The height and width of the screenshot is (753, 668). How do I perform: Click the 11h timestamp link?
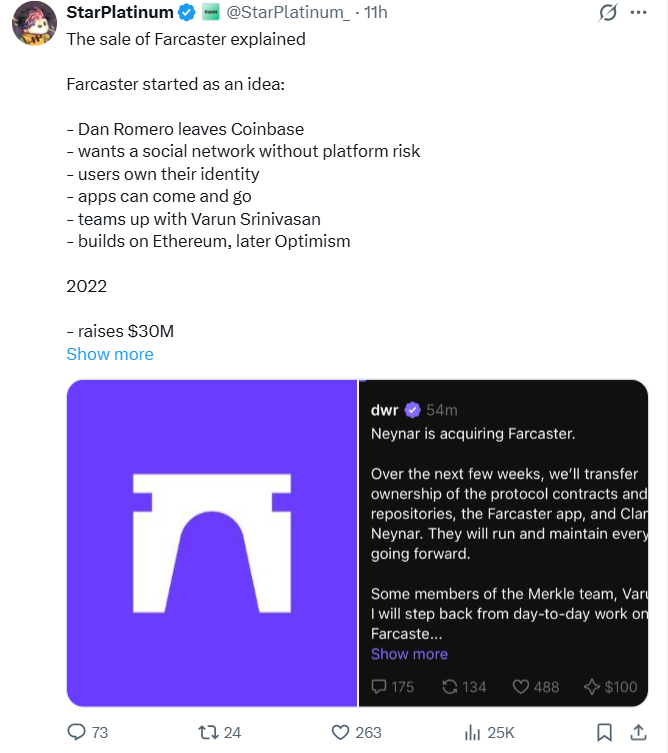(x=376, y=13)
